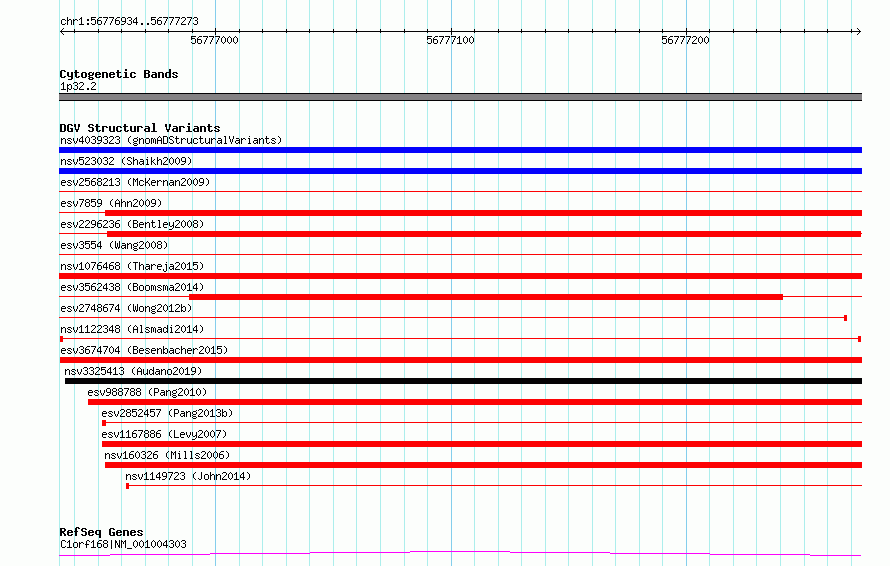Click the RefSeq Genes track title
Image resolution: width=890 pixels, height=566 pixels.
click(101, 532)
